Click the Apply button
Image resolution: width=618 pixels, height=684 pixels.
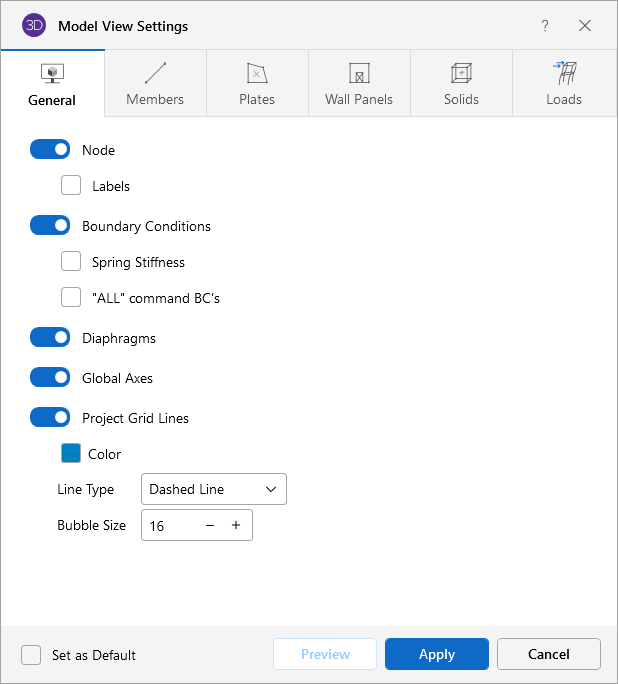[x=437, y=654]
